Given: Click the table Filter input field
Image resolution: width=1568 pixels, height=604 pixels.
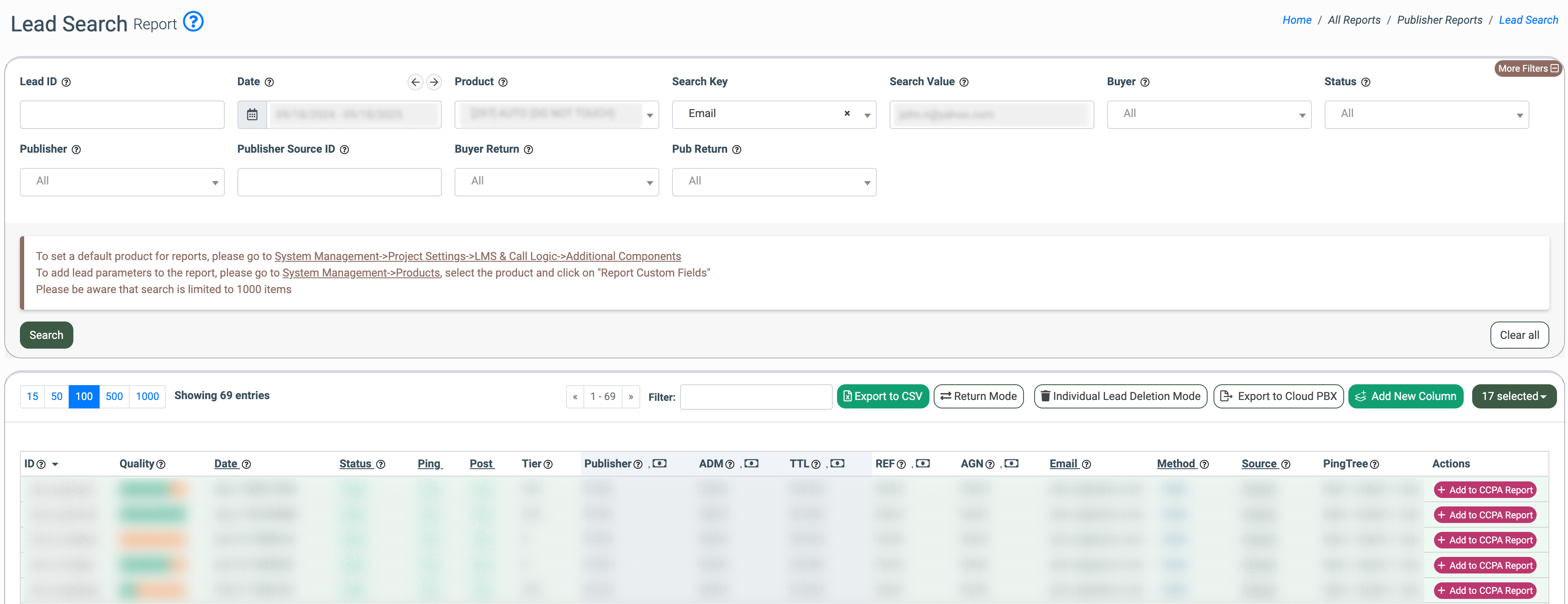Looking at the screenshot, I should [x=756, y=397].
